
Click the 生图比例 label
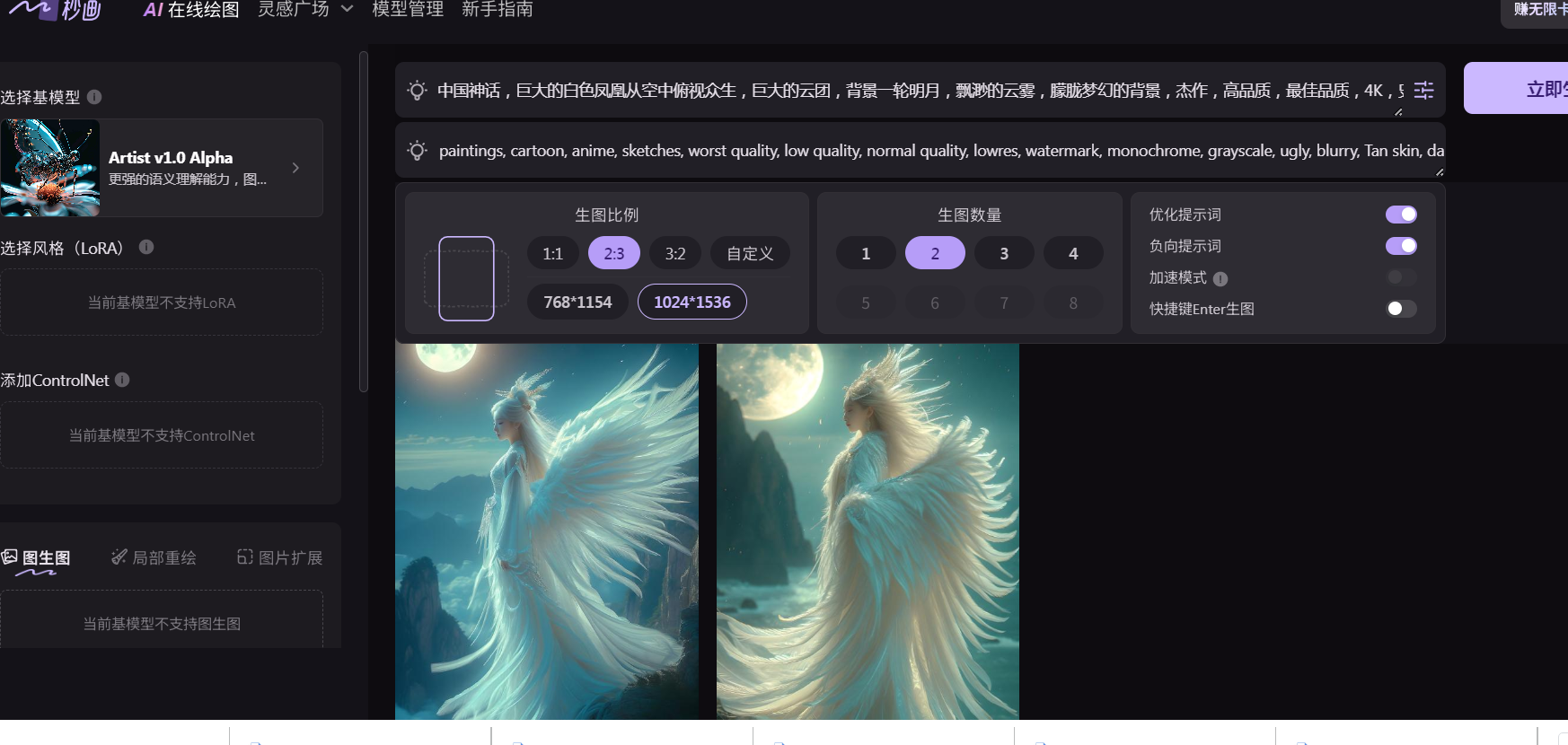tap(607, 215)
